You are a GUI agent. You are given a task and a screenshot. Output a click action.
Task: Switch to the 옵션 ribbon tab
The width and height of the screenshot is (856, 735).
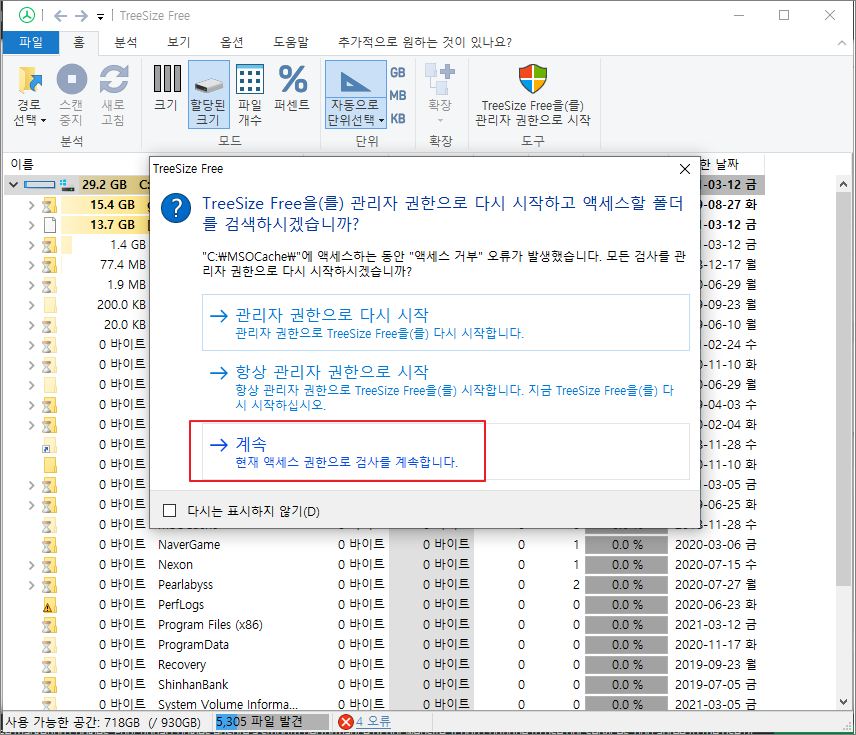point(232,42)
